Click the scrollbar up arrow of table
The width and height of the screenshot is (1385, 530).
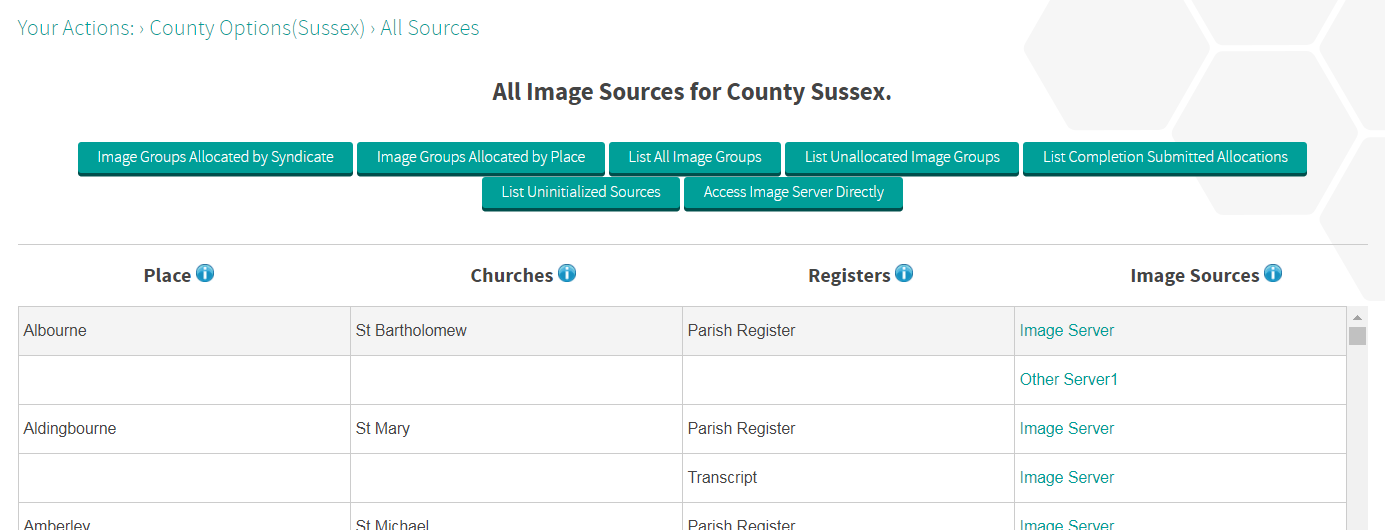pos(1357,316)
